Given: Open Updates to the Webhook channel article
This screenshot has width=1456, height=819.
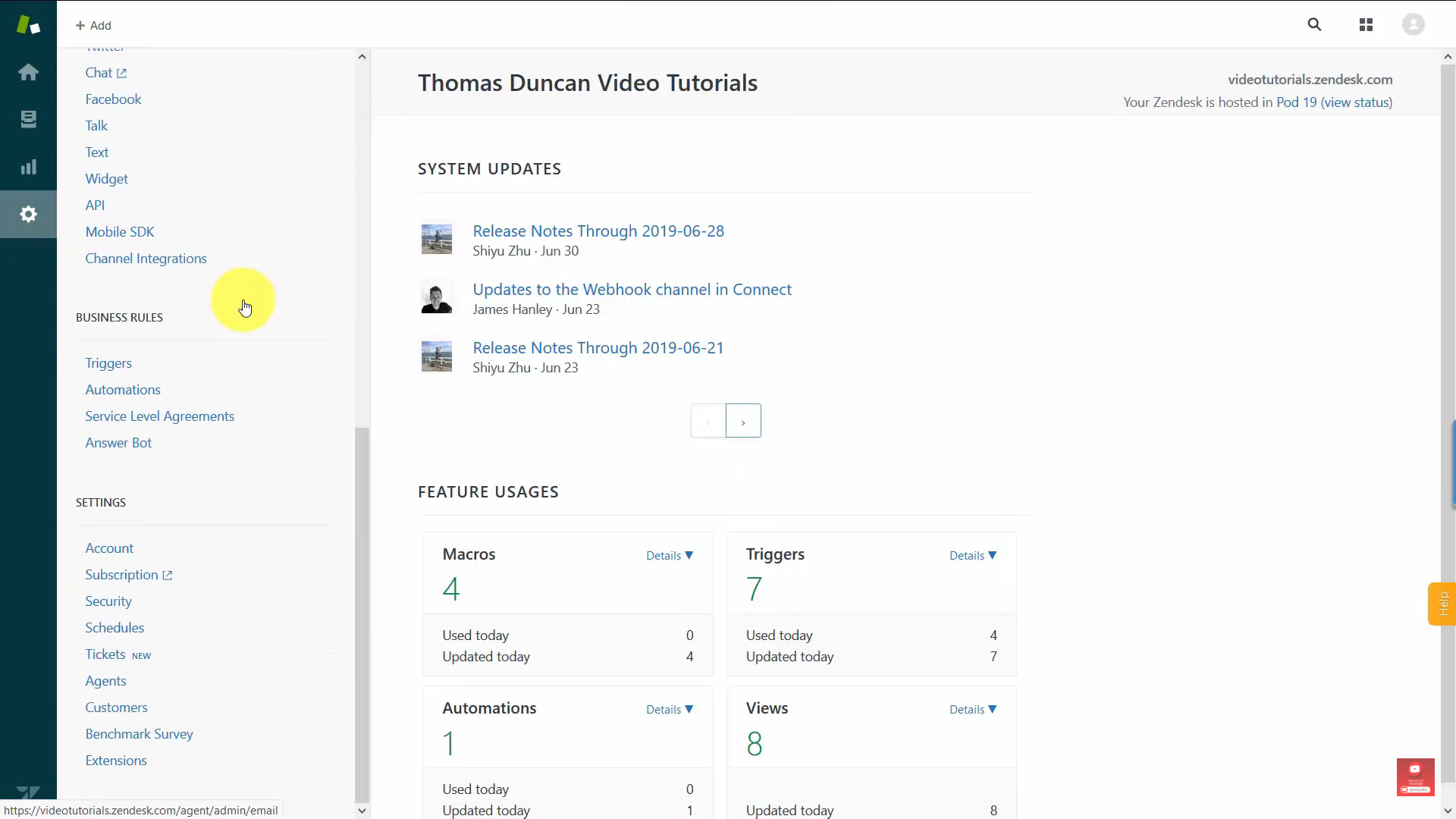Looking at the screenshot, I should 632,290.
